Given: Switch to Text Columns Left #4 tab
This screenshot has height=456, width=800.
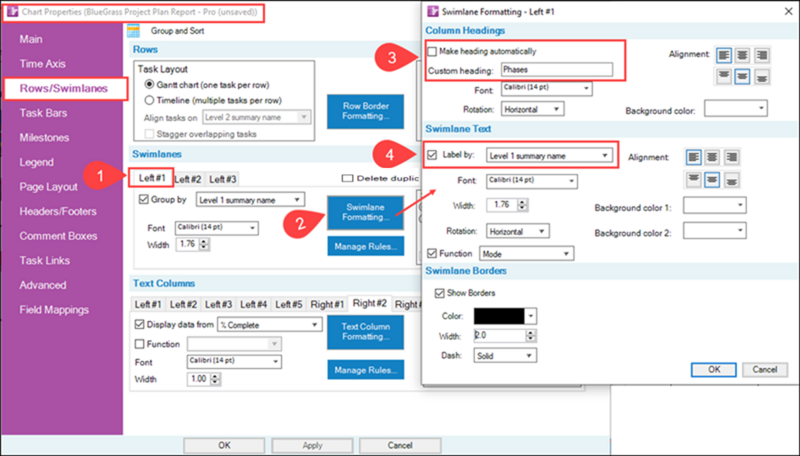Looking at the screenshot, I should pyautogui.click(x=254, y=305).
